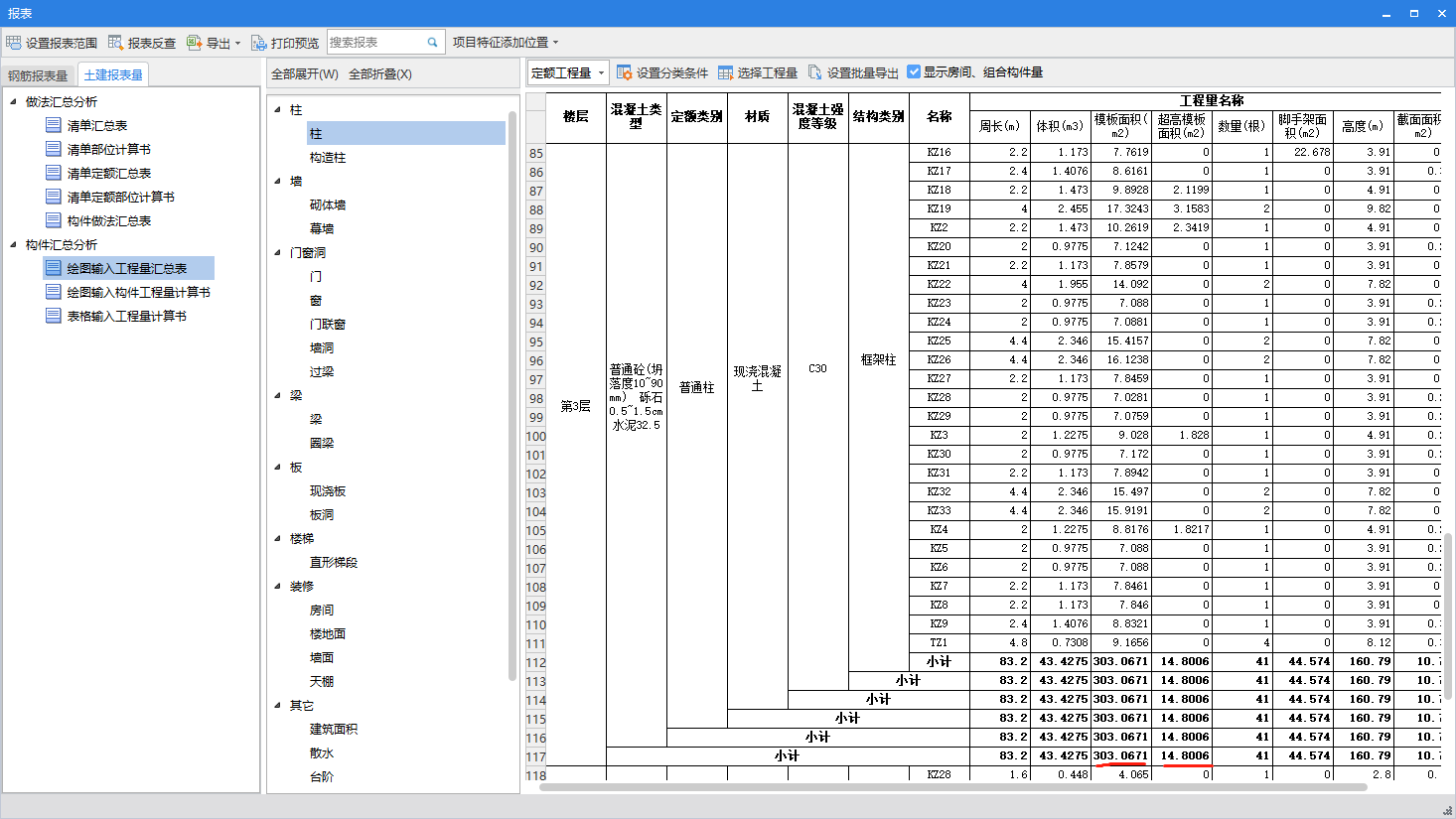Collapse the 墙 category expander

278,181
